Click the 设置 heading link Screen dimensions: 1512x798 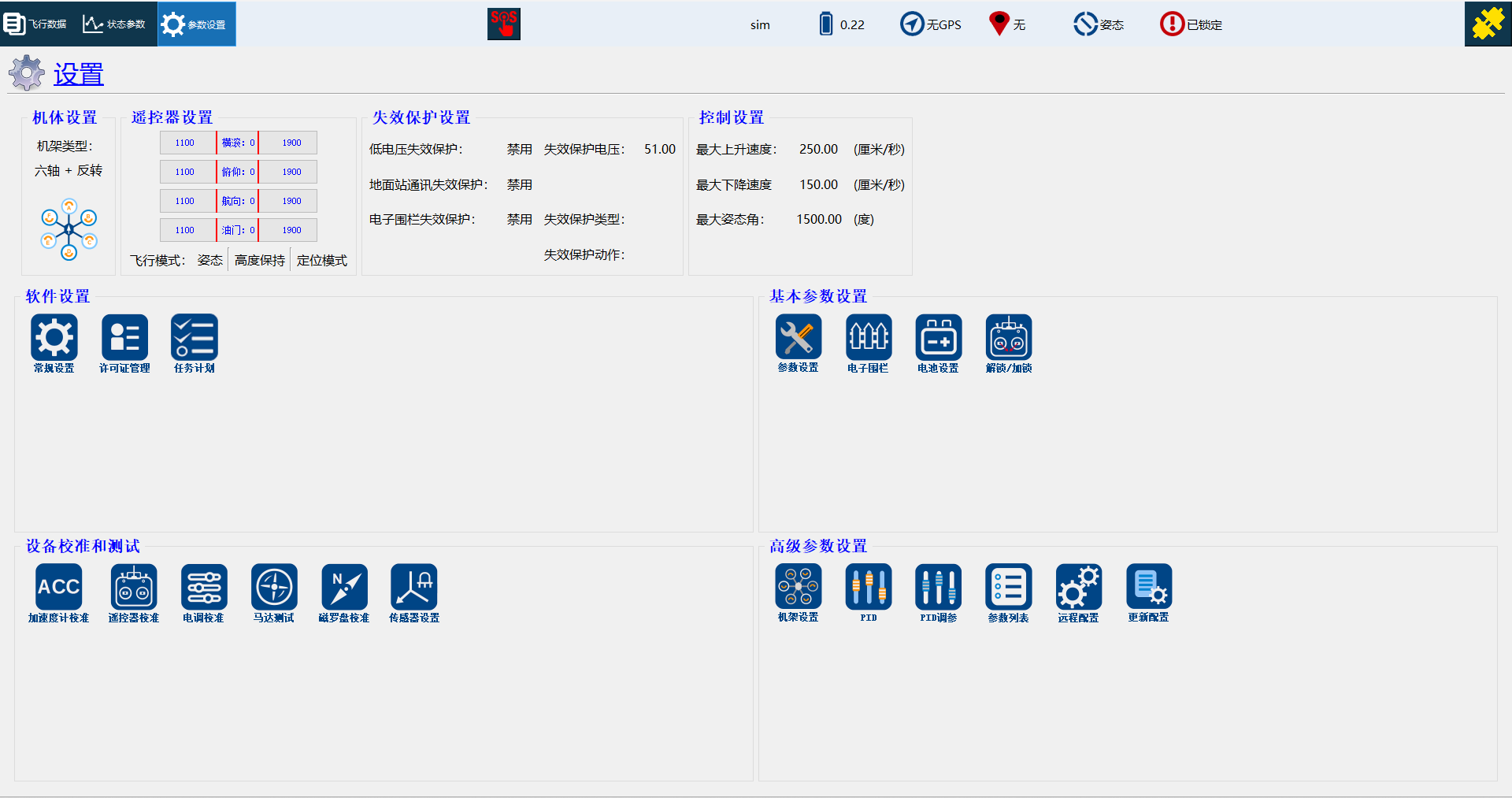point(79,74)
